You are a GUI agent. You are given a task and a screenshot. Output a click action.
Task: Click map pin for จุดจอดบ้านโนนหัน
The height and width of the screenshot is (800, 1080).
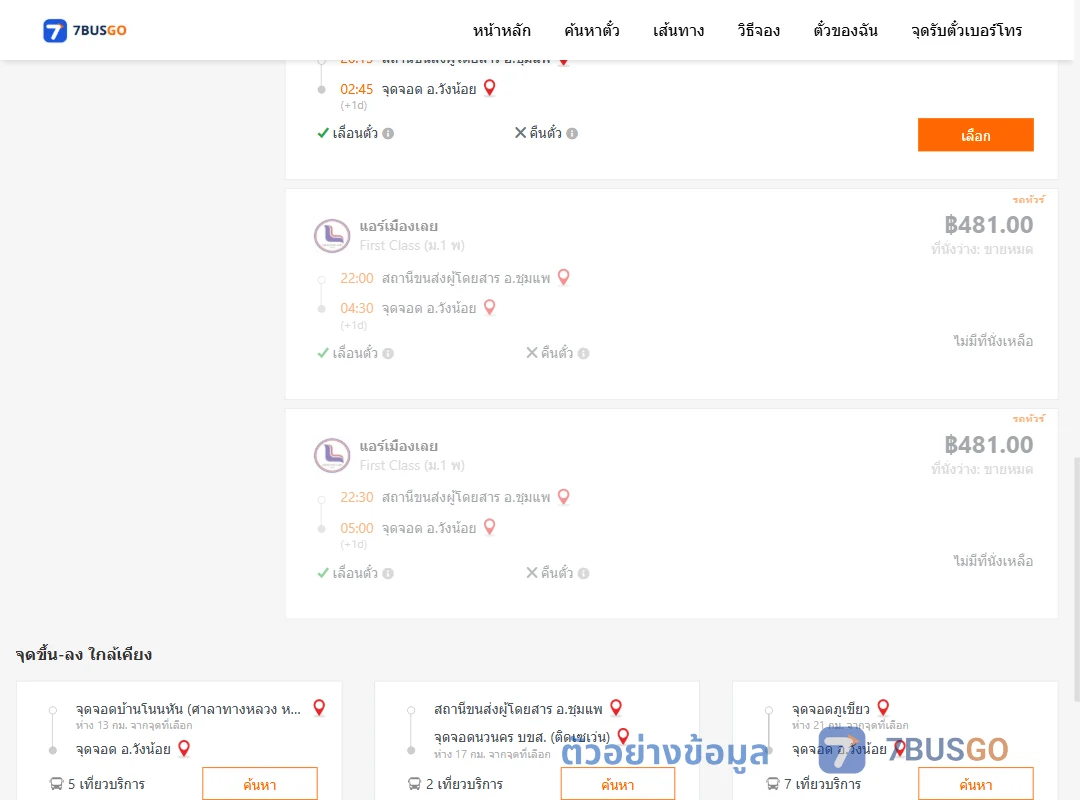tap(319, 708)
